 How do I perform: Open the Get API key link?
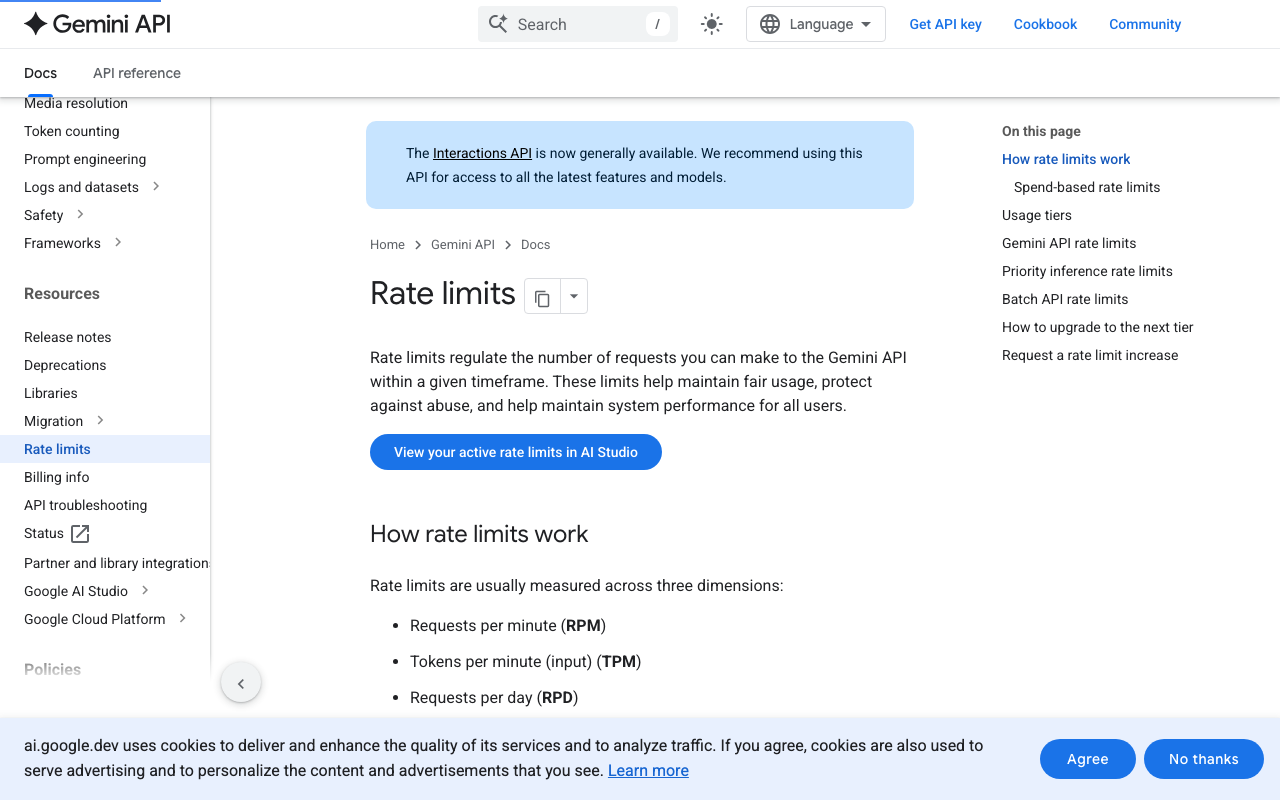pyautogui.click(x=945, y=24)
